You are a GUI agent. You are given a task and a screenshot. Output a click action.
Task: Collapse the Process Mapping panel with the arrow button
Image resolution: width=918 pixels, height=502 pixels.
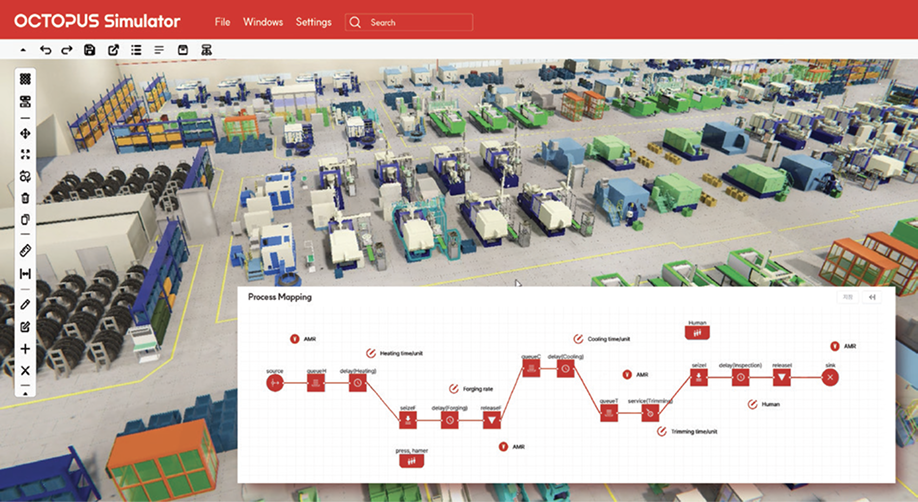tap(872, 297)
